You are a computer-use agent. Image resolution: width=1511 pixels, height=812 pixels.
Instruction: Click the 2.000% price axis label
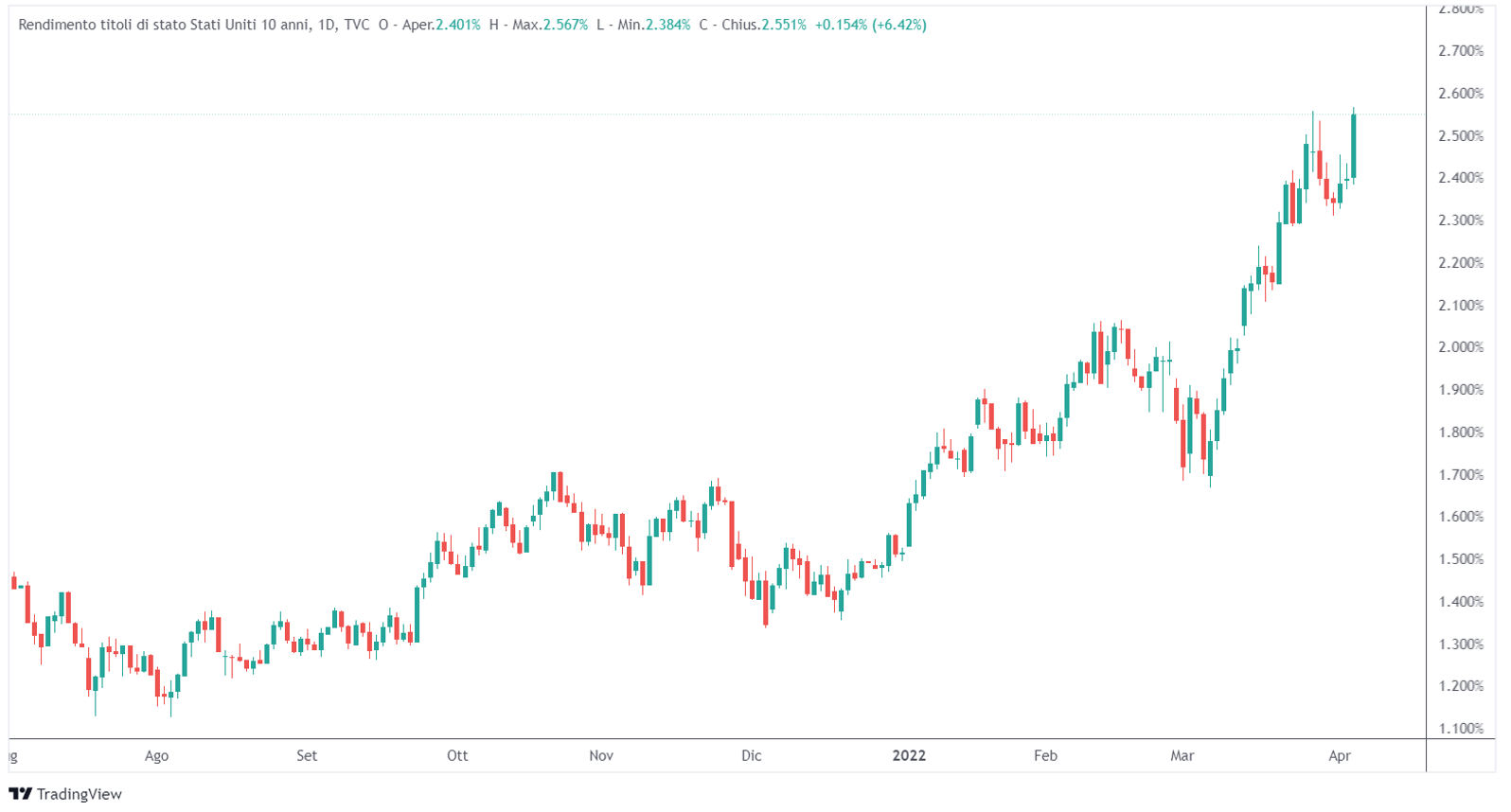point(1460,347)
